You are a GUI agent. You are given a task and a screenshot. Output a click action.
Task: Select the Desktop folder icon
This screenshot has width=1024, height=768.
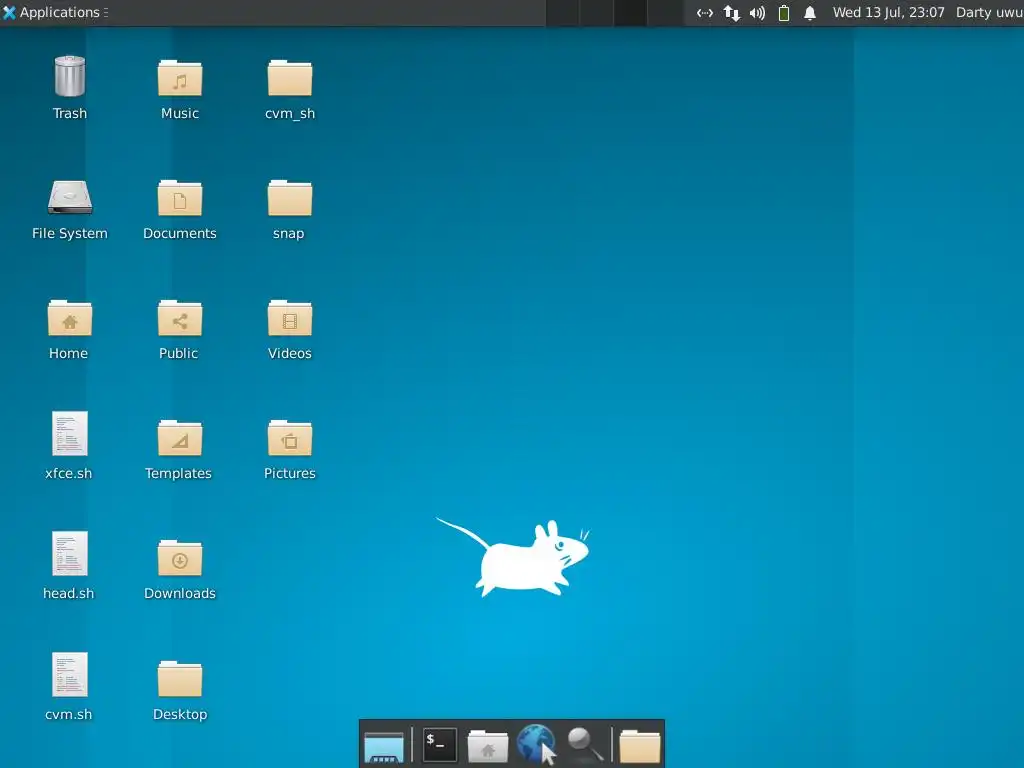(180, 679)
